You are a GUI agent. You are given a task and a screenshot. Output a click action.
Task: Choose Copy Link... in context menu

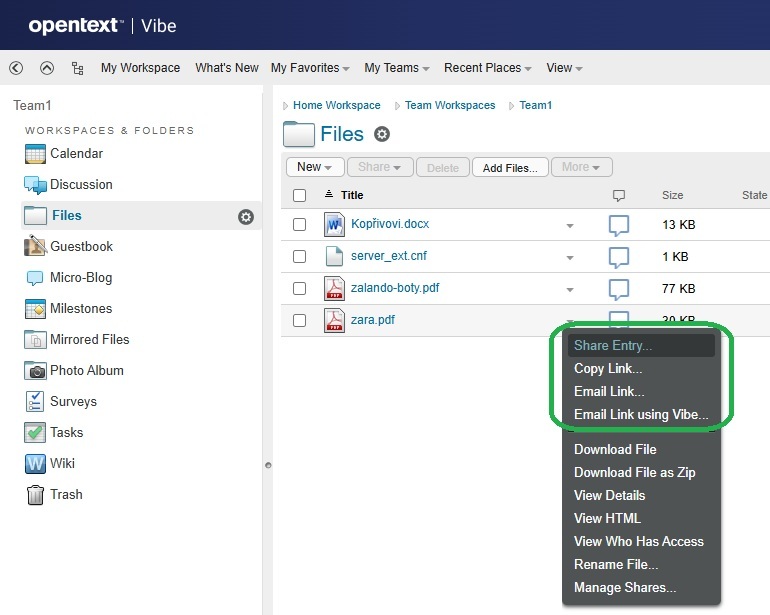(641, 368)
